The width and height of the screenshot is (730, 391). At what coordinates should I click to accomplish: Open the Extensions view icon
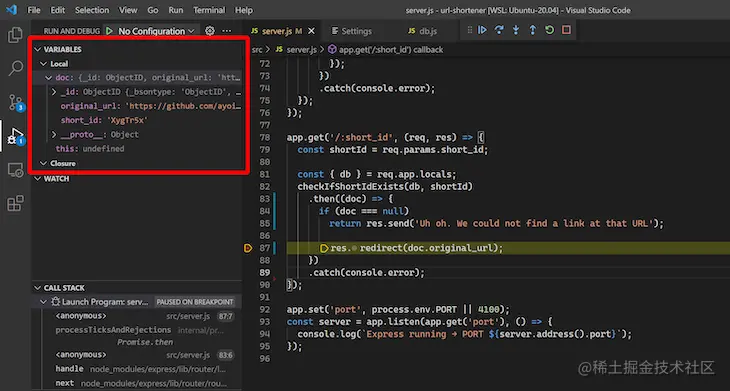coord(15,204)
